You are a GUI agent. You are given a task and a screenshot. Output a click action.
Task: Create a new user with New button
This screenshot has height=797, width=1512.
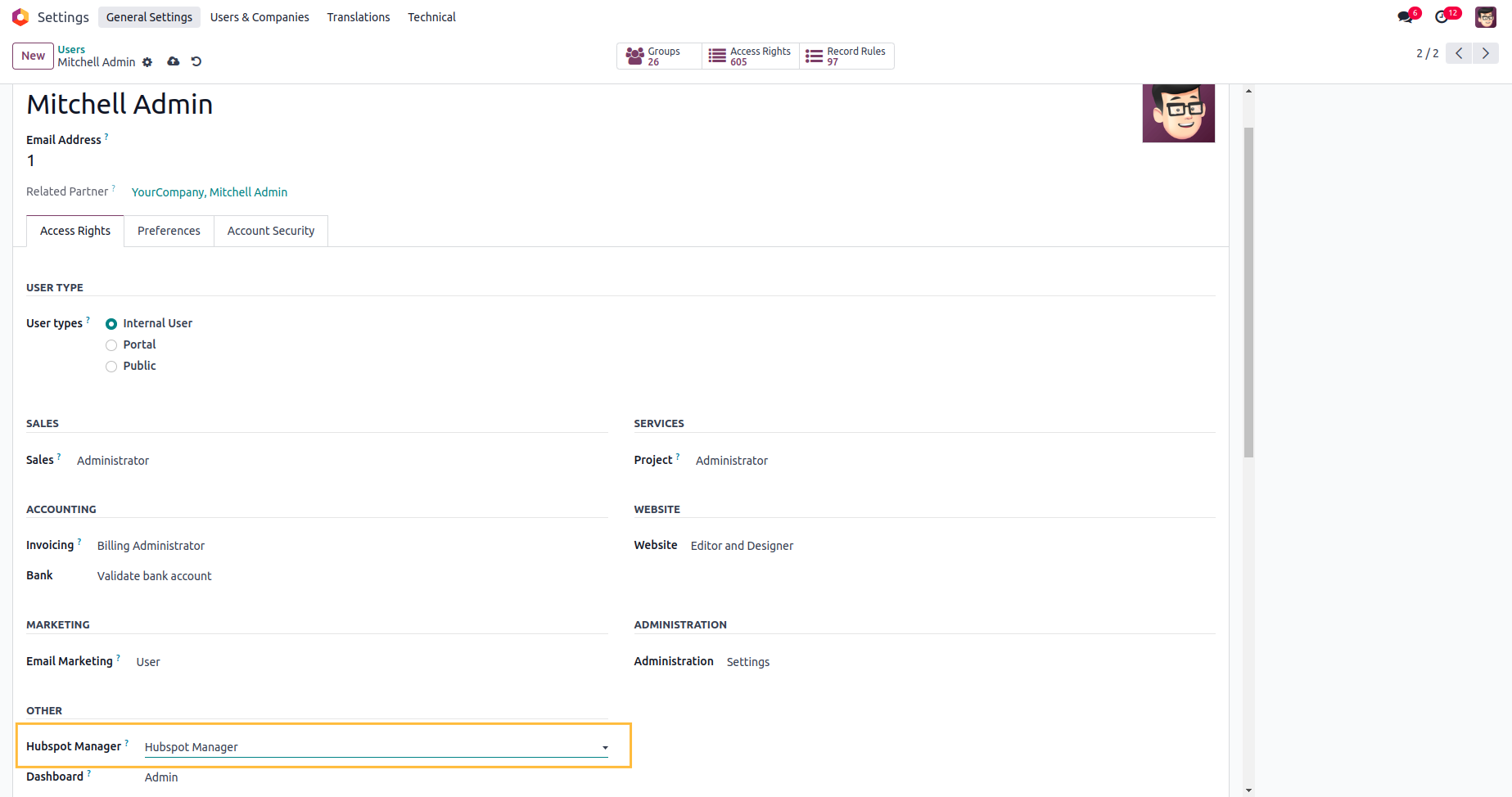pyautogui.click(x=33, y=56)
